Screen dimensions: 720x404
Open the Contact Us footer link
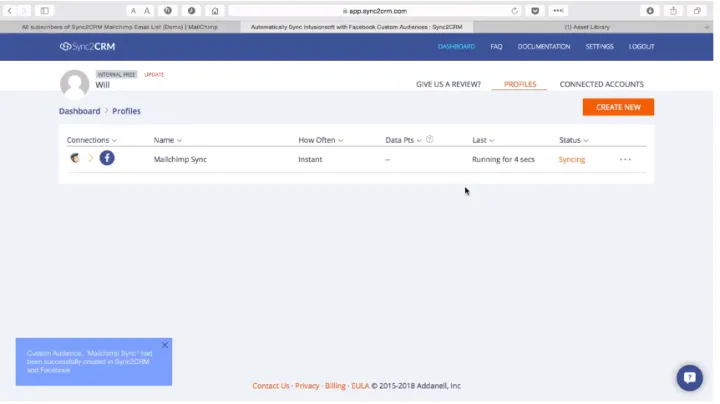tap(270, 386)
